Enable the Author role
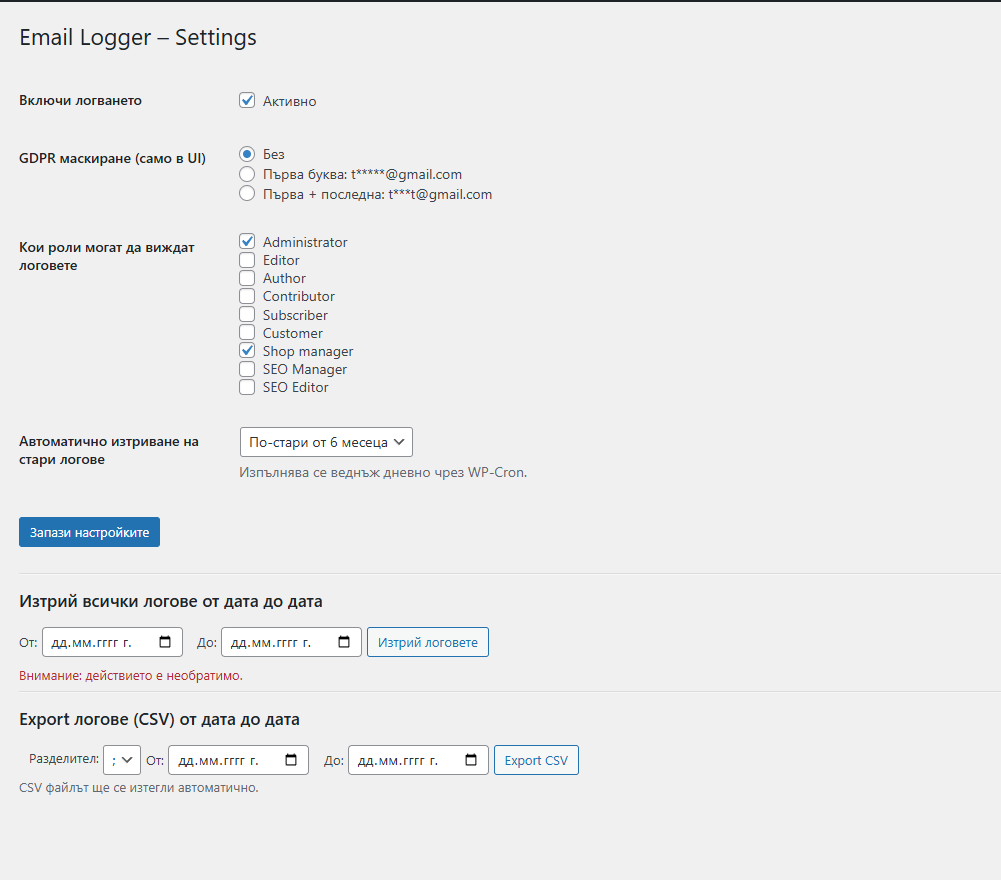This screenshot has width=1001, height=880. (246, 278)
